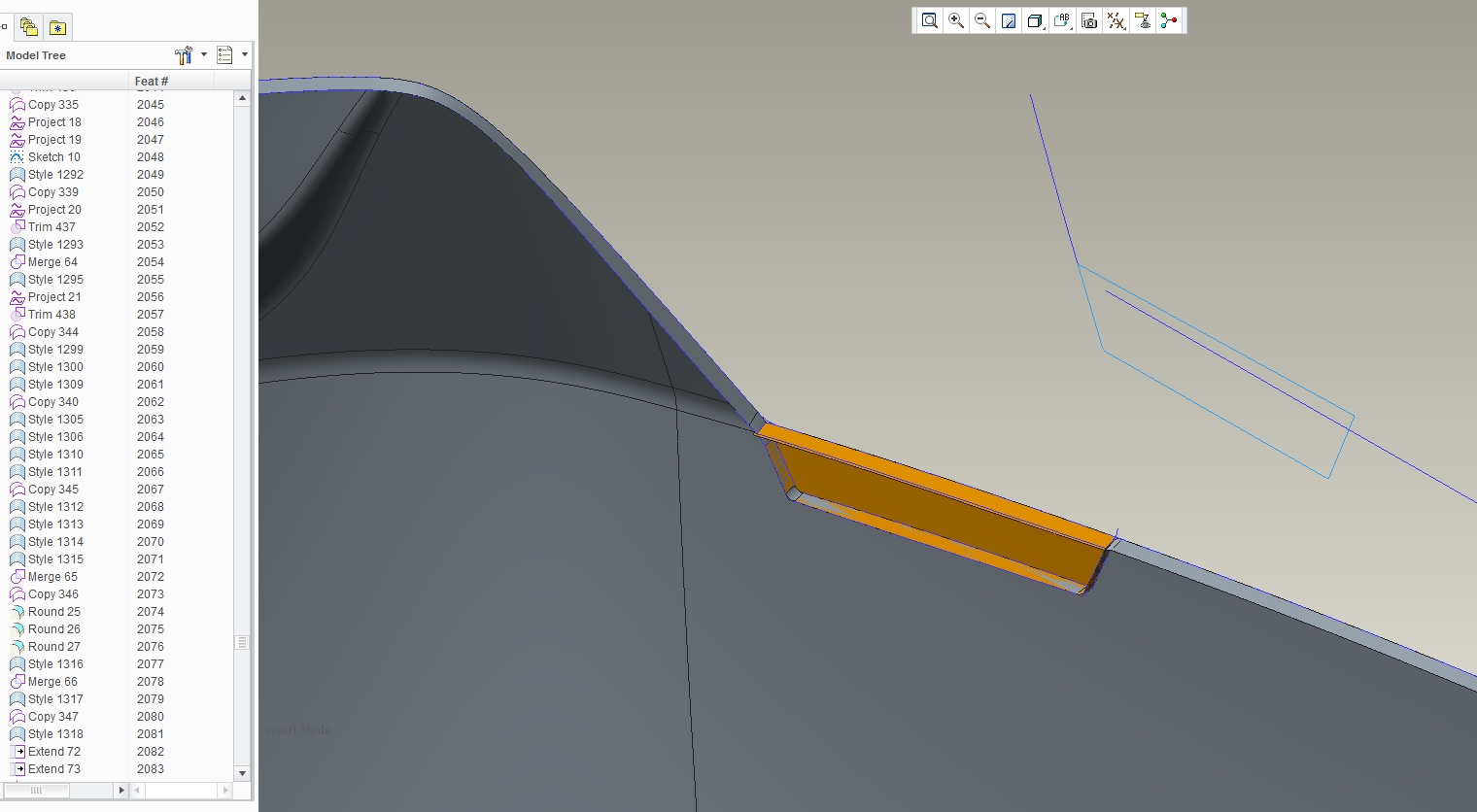This screenshot has height=812, width=1477.
Task: Select Style 1309 in the model tree
Action: [x=55, y=385]
